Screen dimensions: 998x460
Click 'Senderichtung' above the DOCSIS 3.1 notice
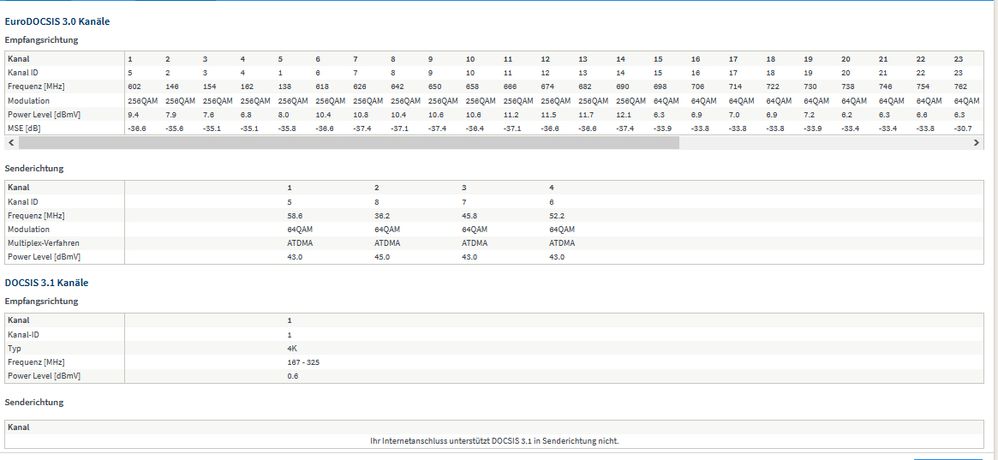tap(34, 402)
